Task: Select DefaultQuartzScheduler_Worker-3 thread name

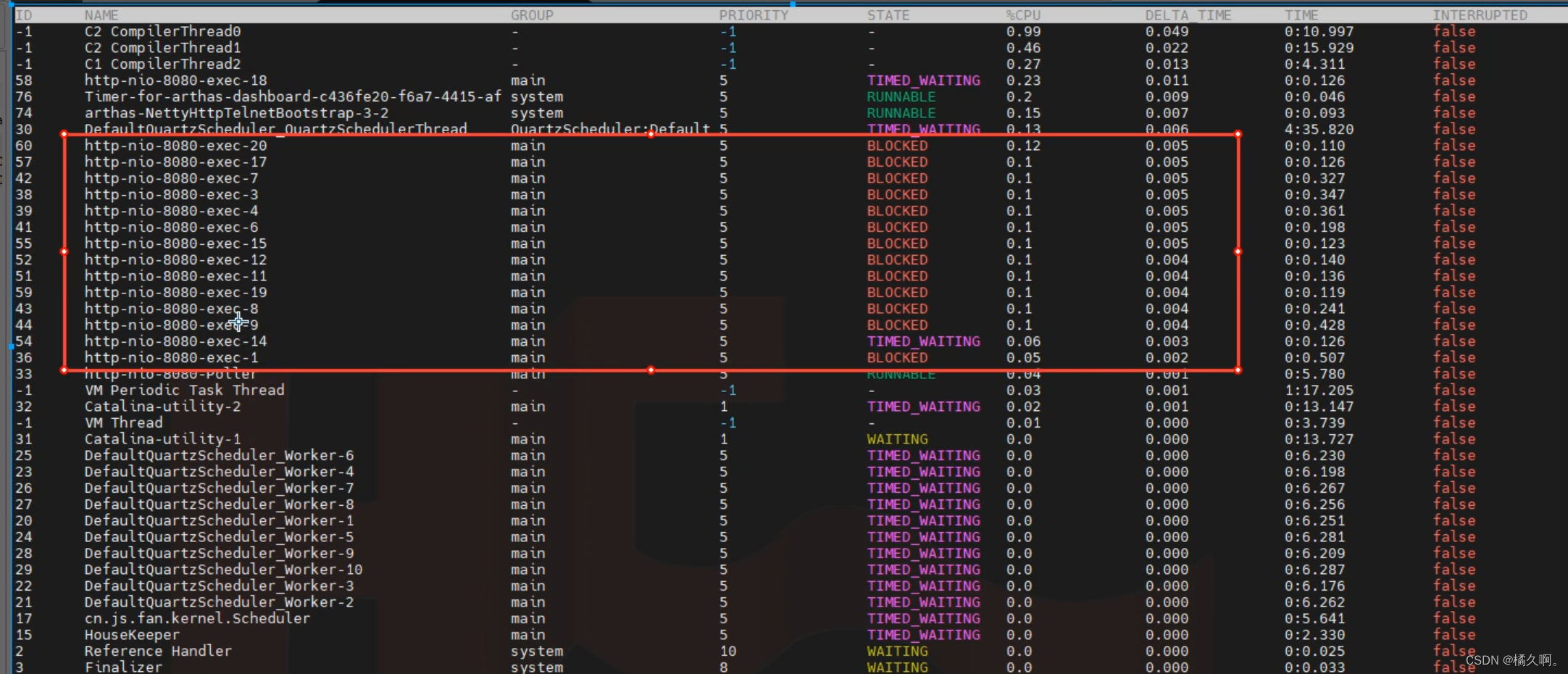Action: (219, 586)
